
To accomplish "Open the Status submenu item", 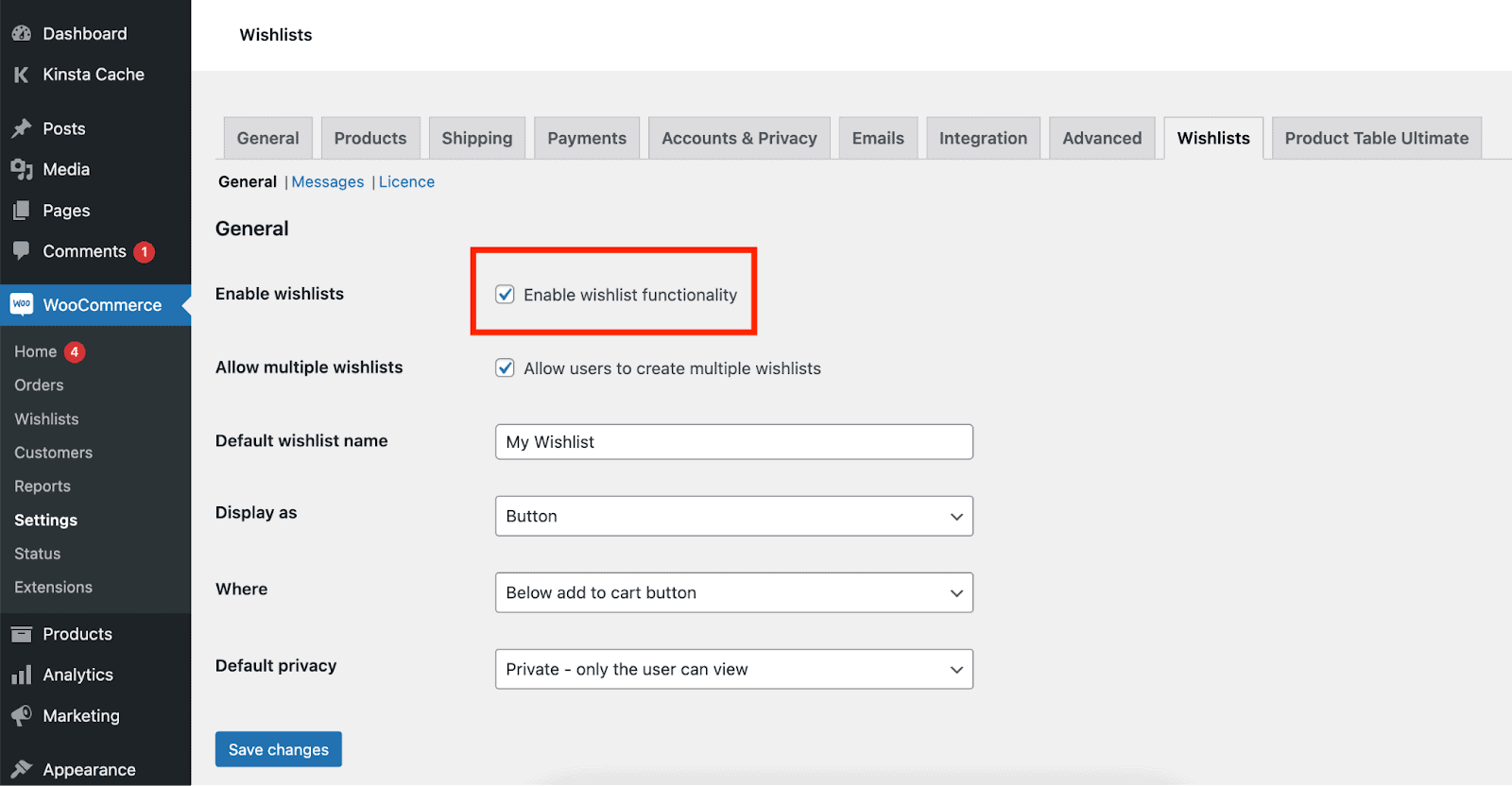I will click(37, 554).
